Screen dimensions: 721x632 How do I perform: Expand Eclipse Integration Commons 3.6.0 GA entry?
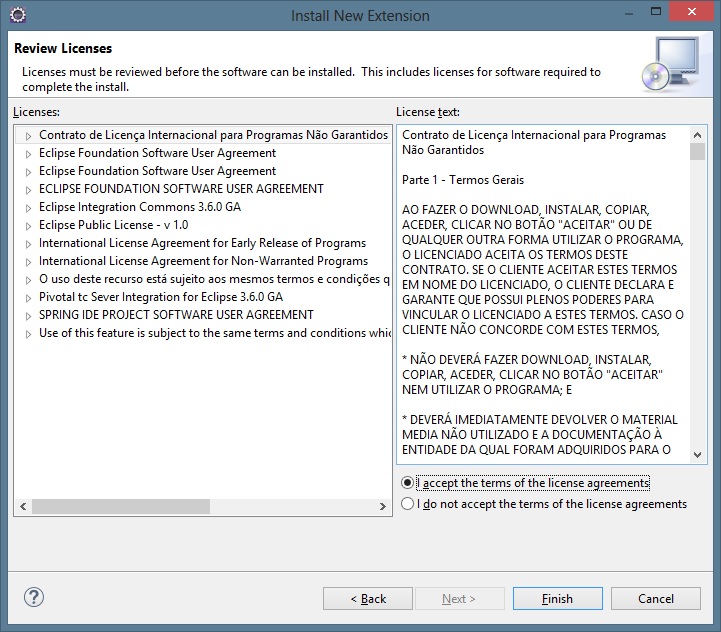29,208
